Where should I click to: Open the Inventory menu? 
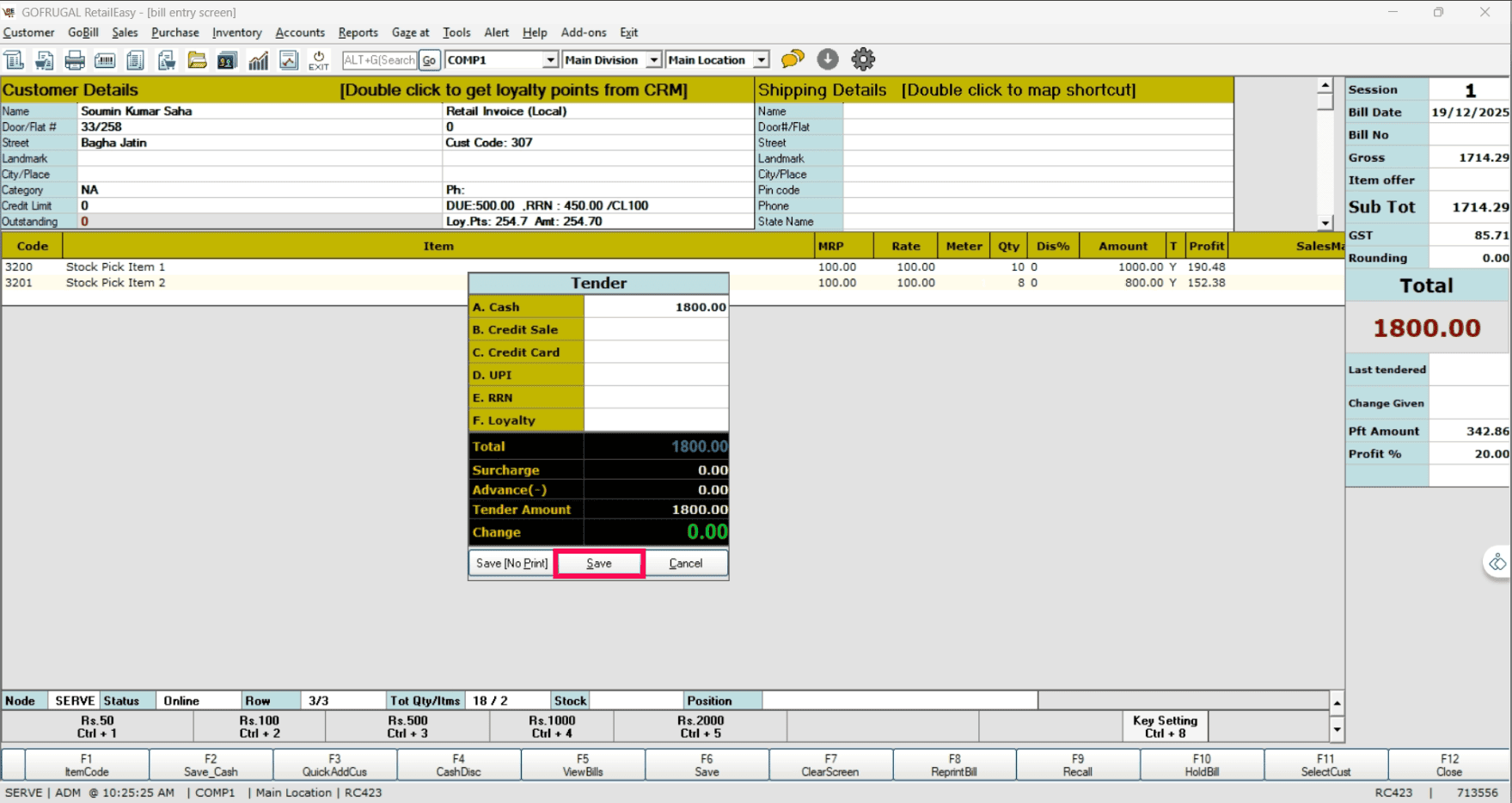click(236, 33)
